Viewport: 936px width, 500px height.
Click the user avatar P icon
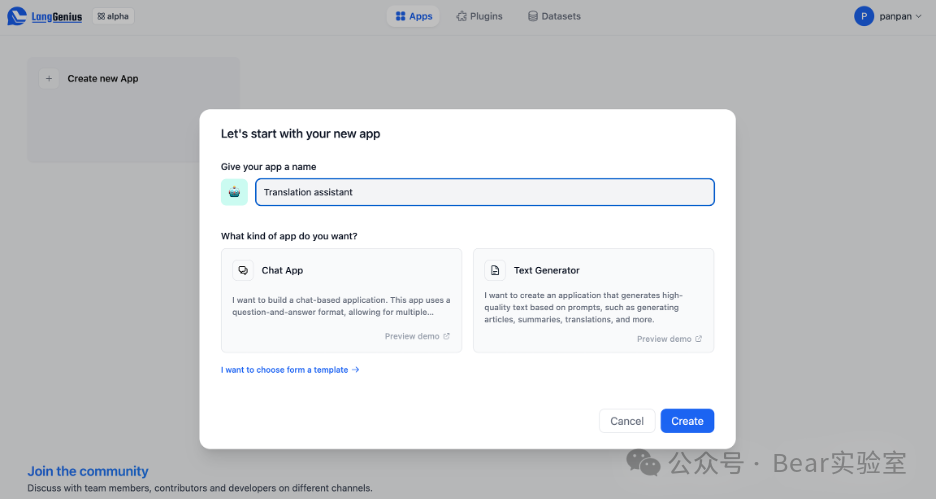click(864, 16)
